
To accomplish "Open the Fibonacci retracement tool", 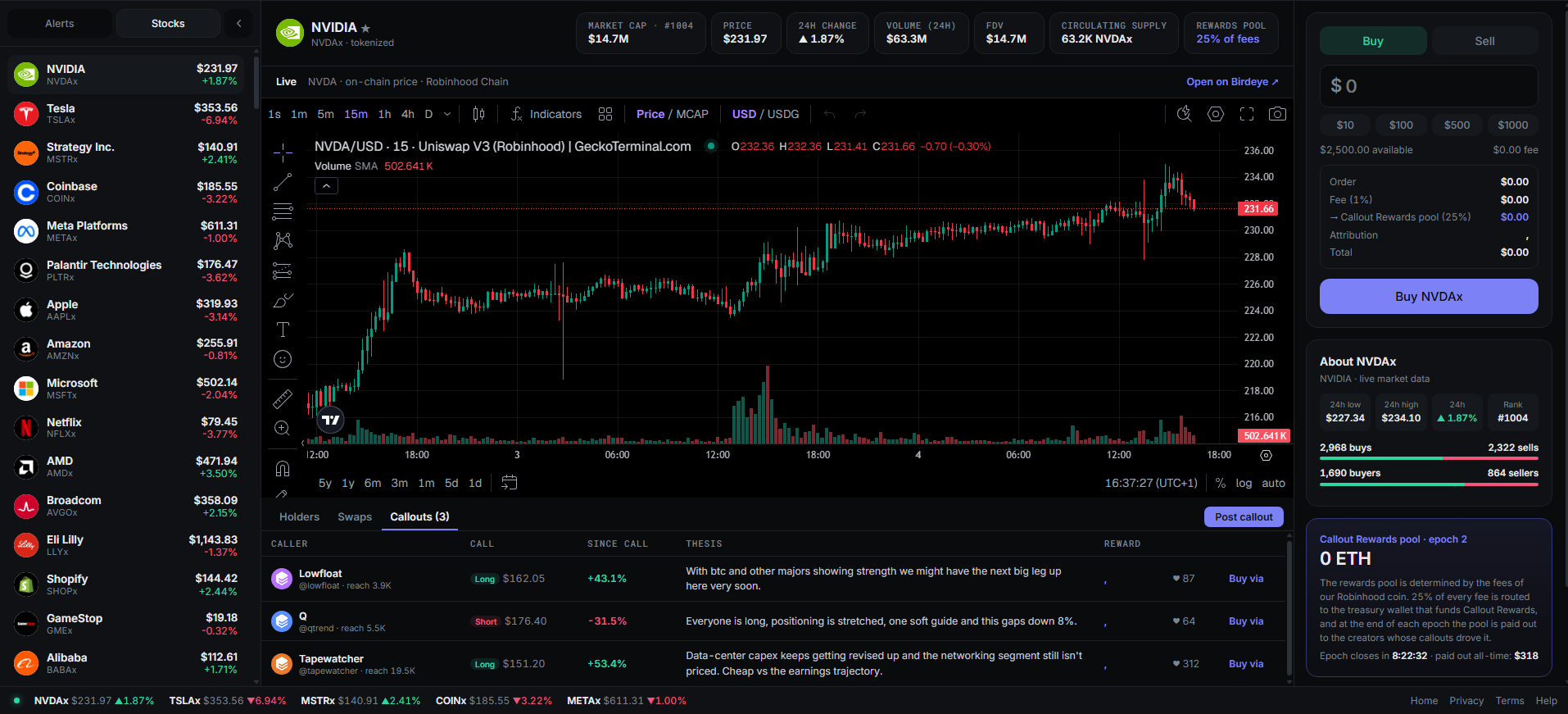I will pyautogui.click(x=283, y=211).
